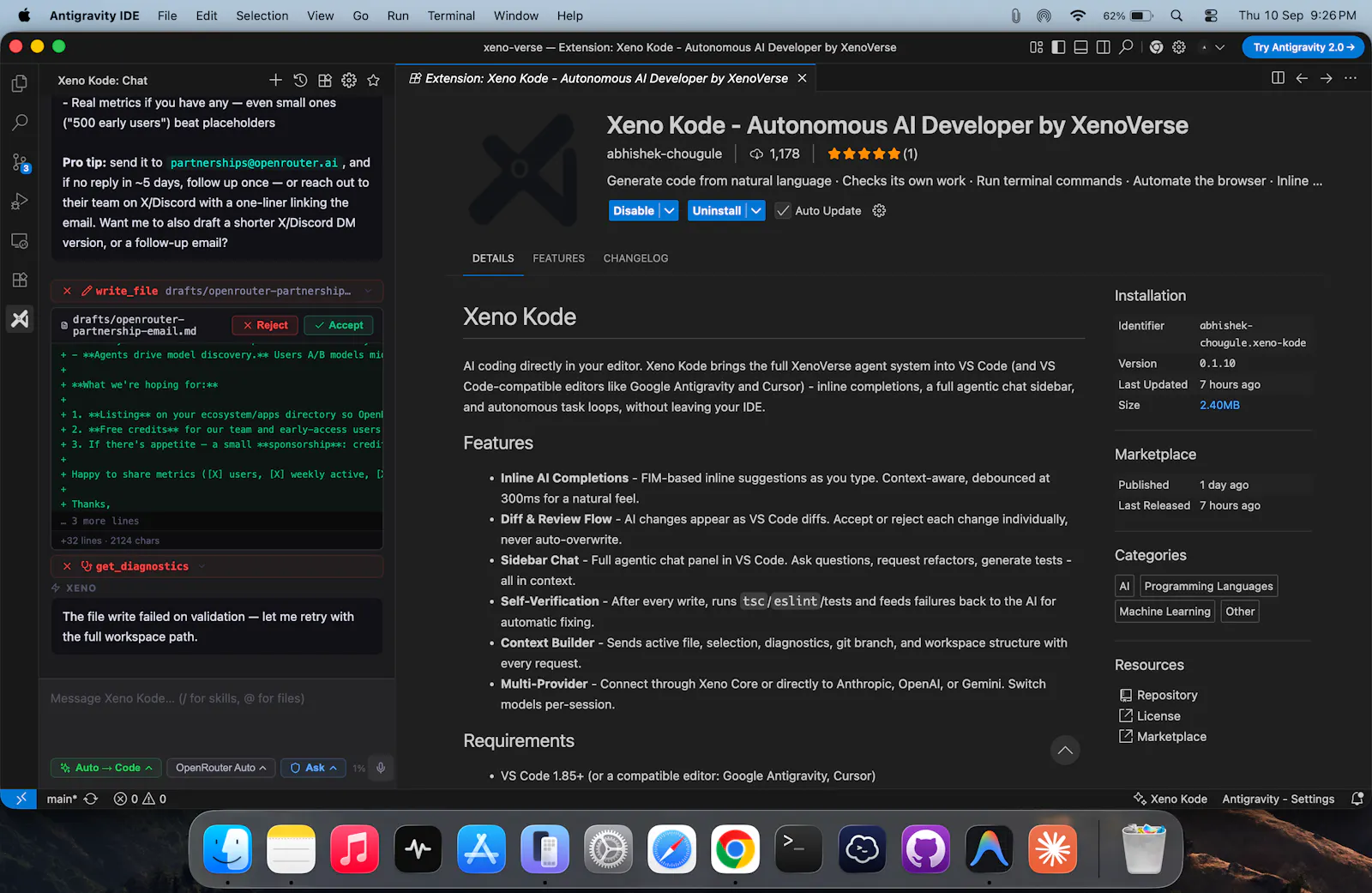1372x893 pixels.
Task: Toggle the primary sidebar visibility
Action: click(1059, 47)
